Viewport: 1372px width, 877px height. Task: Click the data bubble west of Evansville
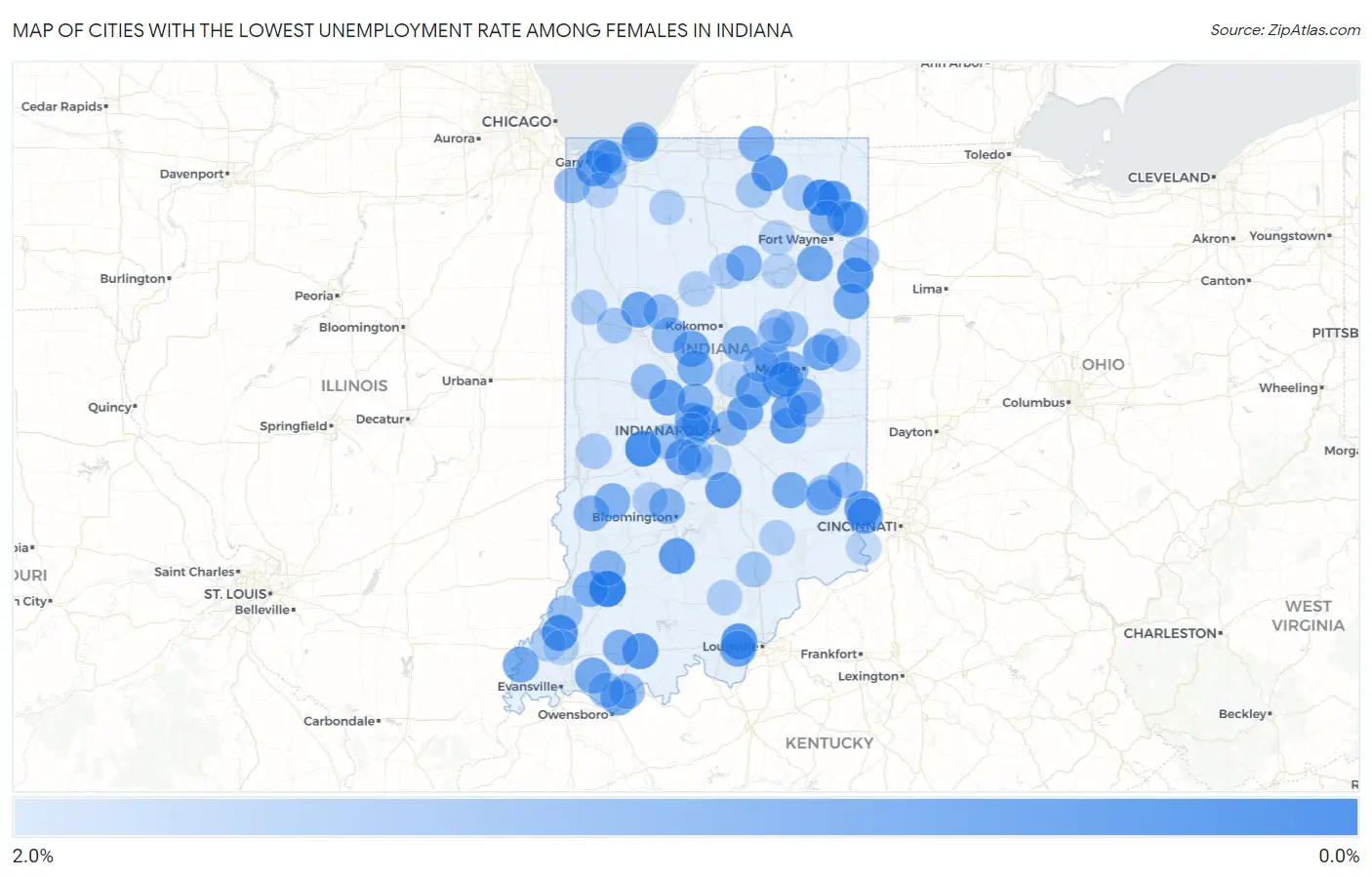click(x=520, y=664)
